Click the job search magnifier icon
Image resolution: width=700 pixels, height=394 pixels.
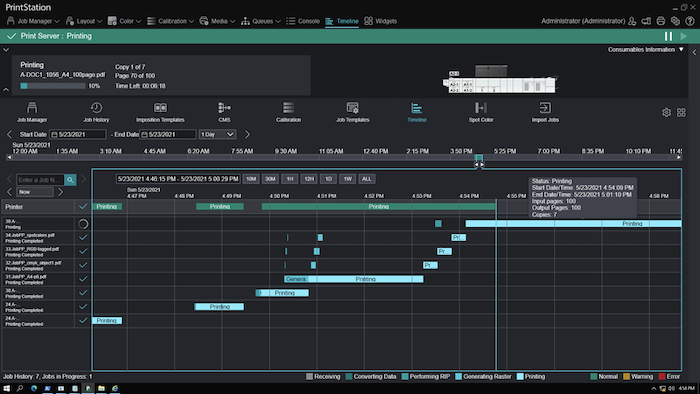[x=70, y=180]
